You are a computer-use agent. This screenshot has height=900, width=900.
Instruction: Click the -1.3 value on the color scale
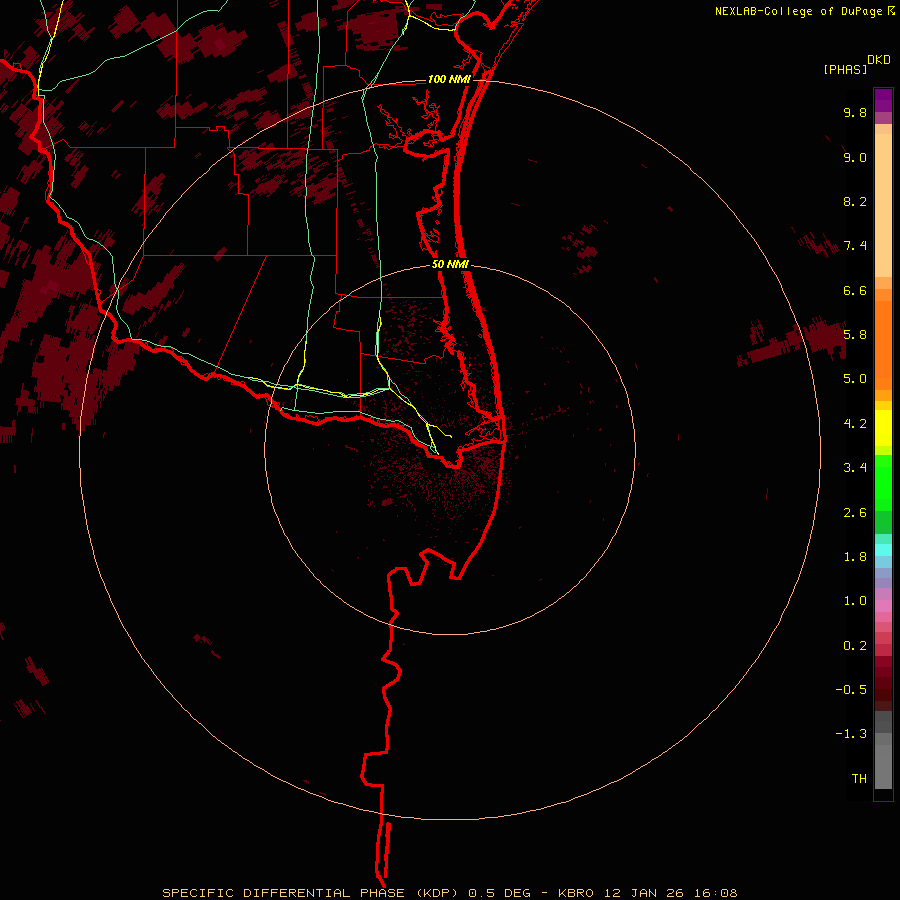(851, 734)
